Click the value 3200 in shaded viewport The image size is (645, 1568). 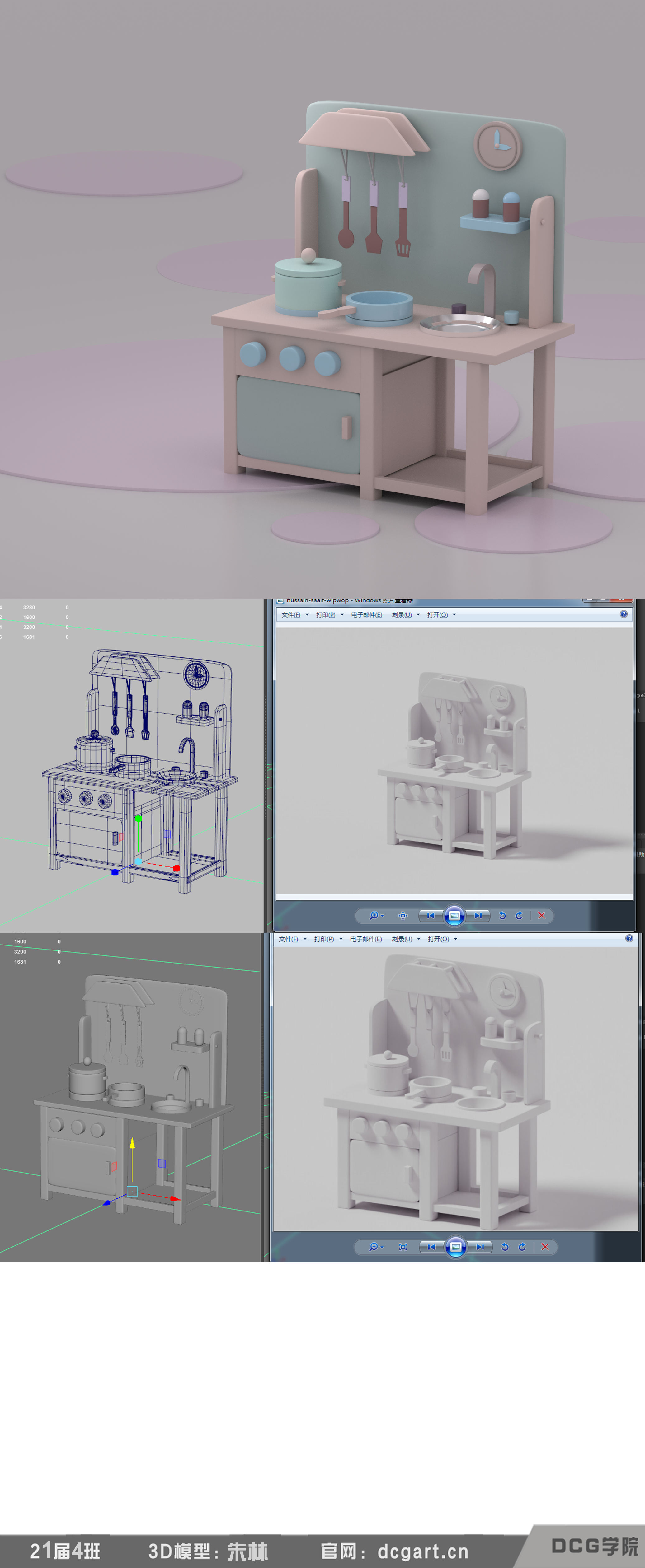pyautogui.click(x=20, y=951)
